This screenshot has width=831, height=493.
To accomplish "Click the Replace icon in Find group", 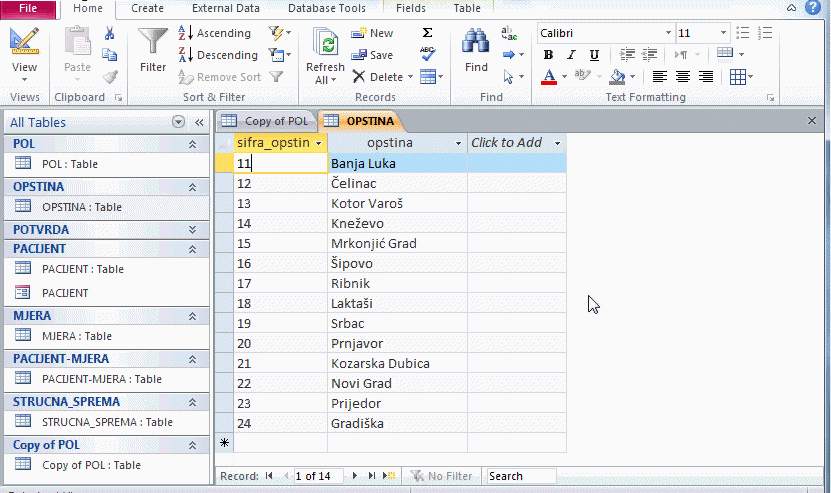I will click(510, 33).
